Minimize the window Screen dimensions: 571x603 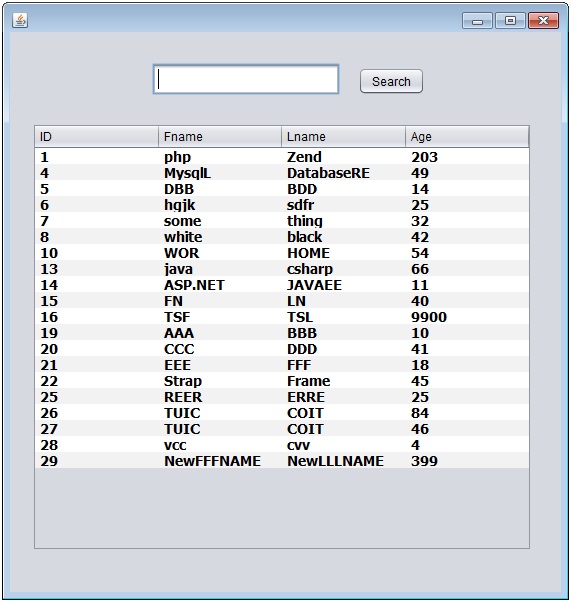point(477,21)
